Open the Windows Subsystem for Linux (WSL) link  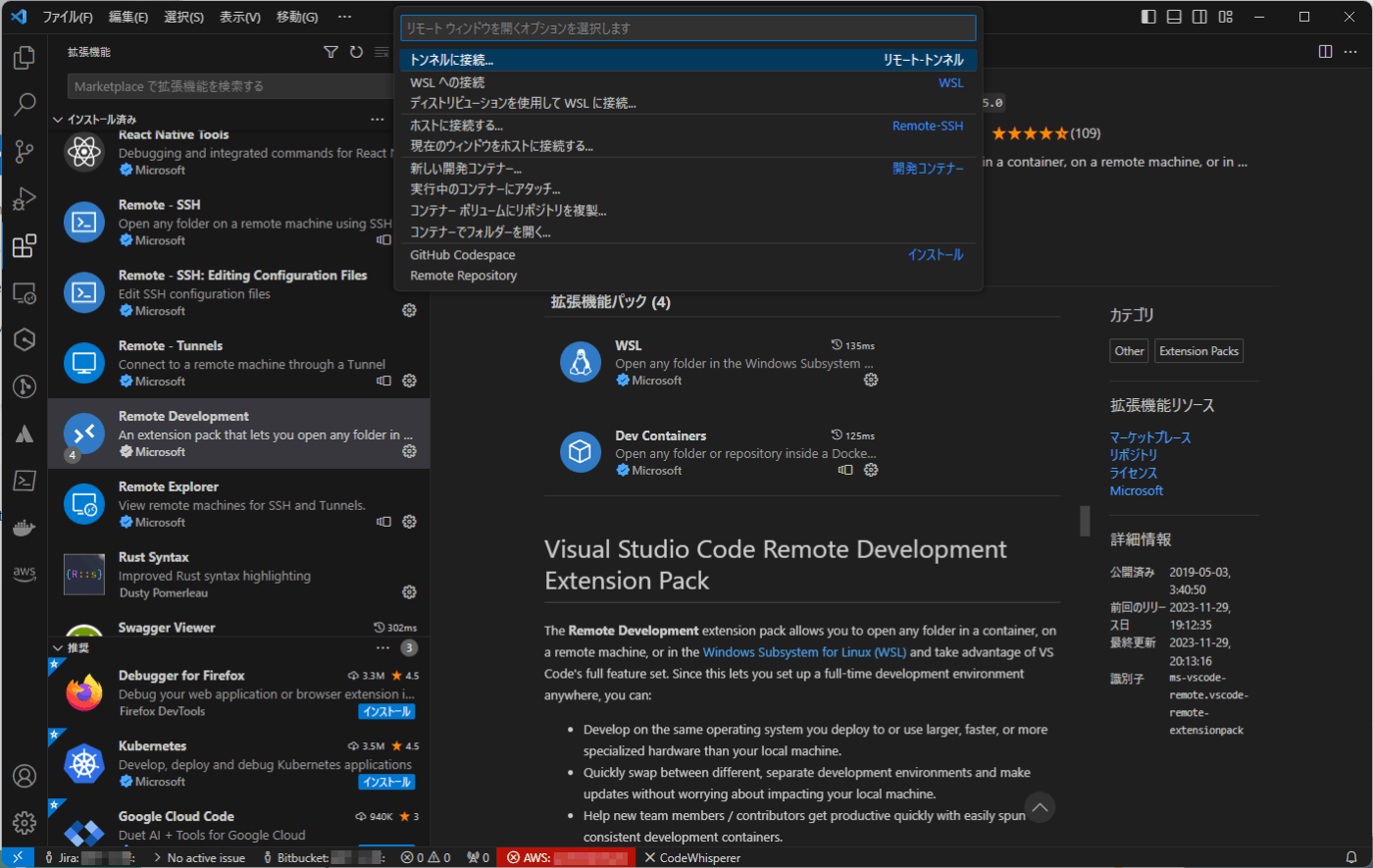804,652
